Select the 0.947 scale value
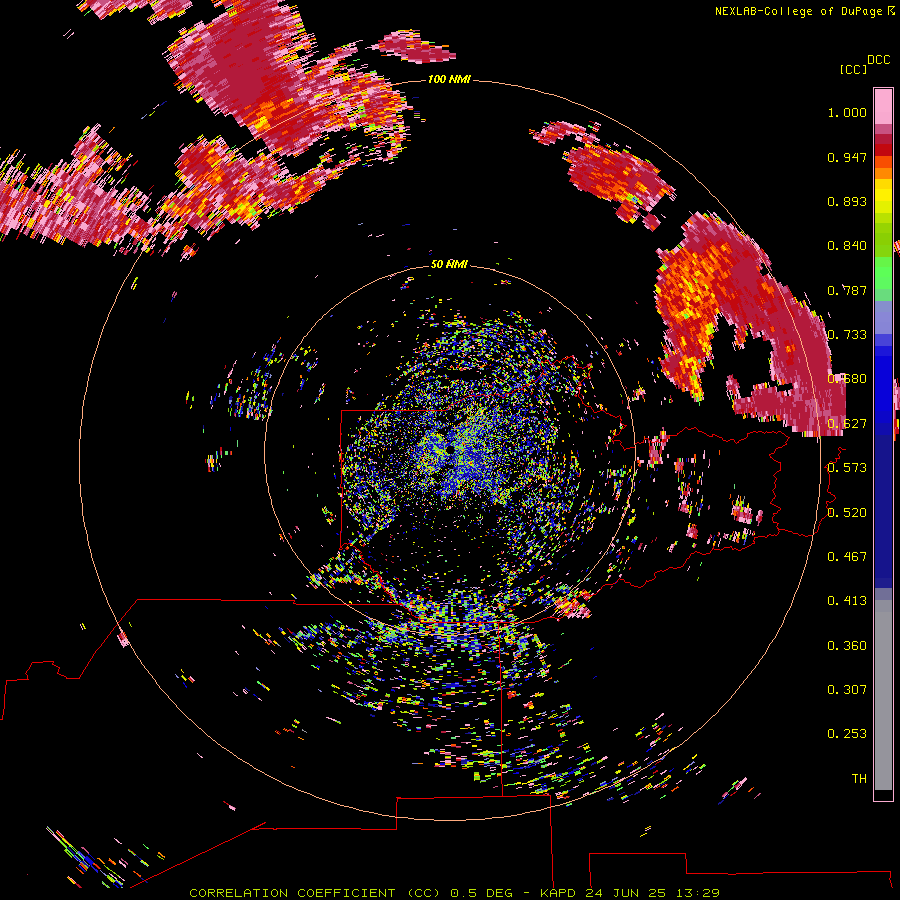 (847, 157)
